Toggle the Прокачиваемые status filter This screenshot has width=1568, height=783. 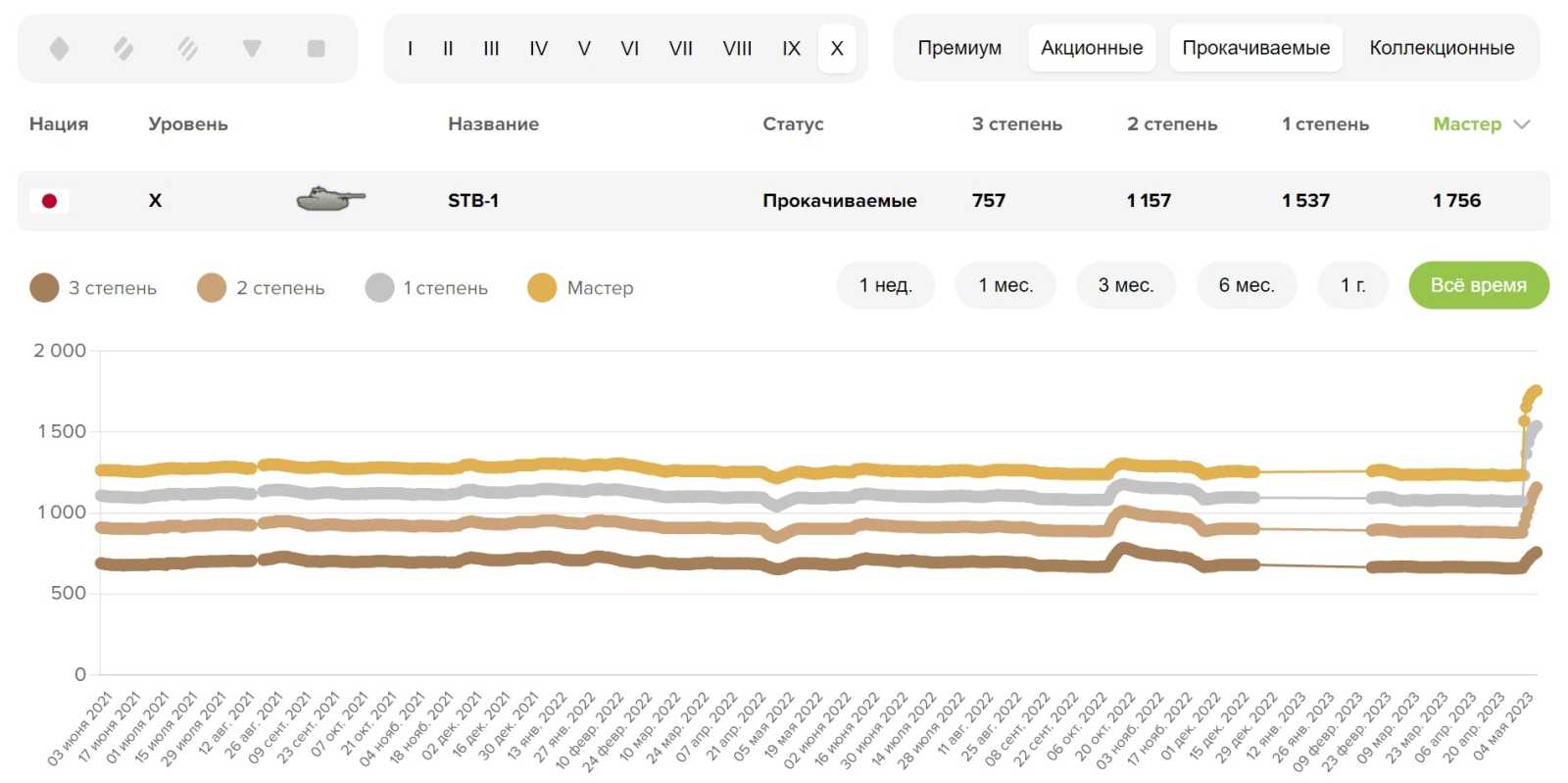point(1255,48)
